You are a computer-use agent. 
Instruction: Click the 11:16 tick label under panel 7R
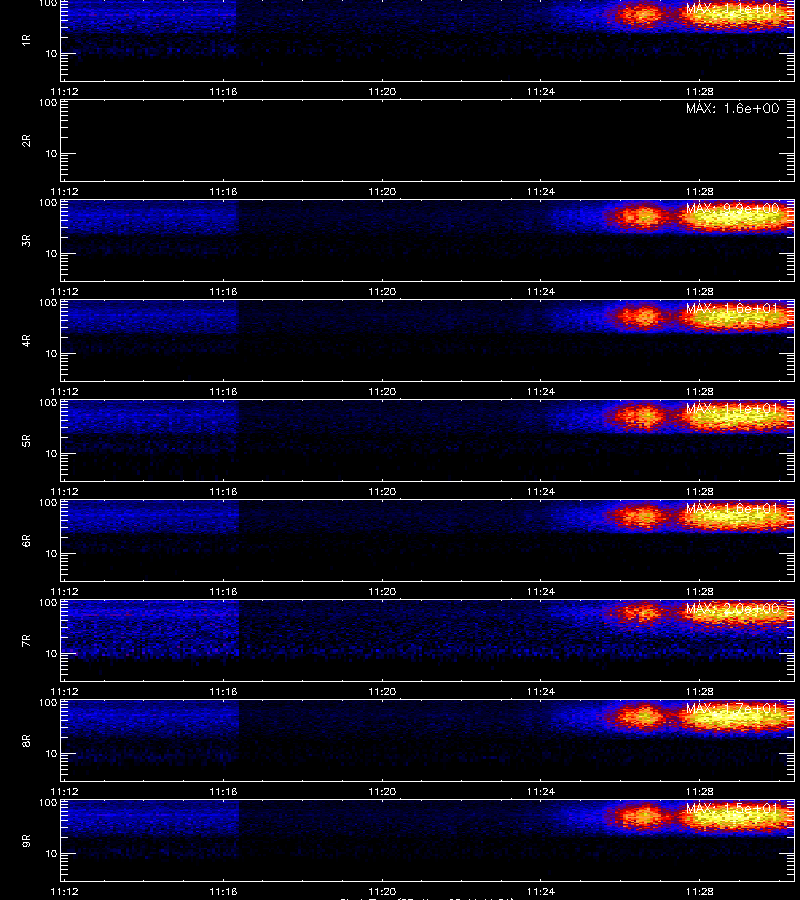(x=223, y=692)
